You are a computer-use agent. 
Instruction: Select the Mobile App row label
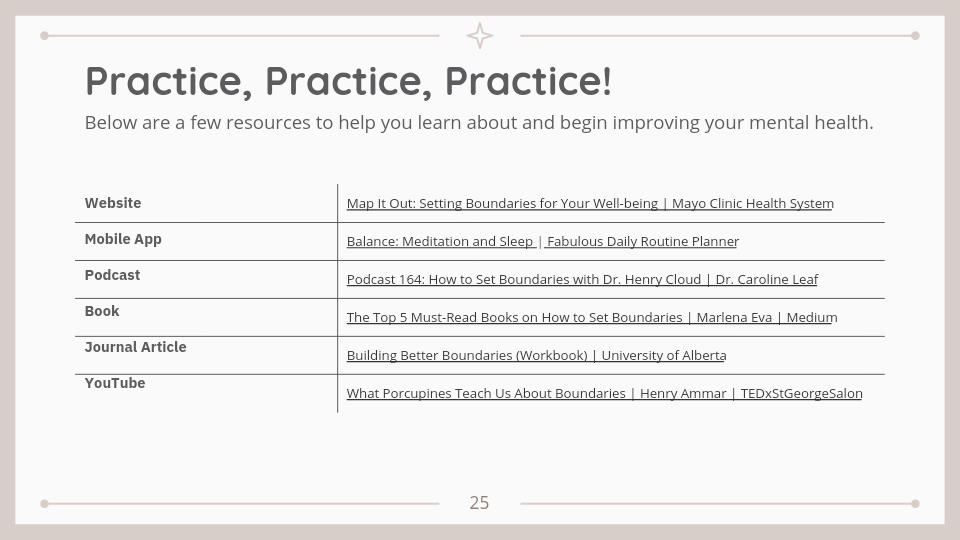123,239
